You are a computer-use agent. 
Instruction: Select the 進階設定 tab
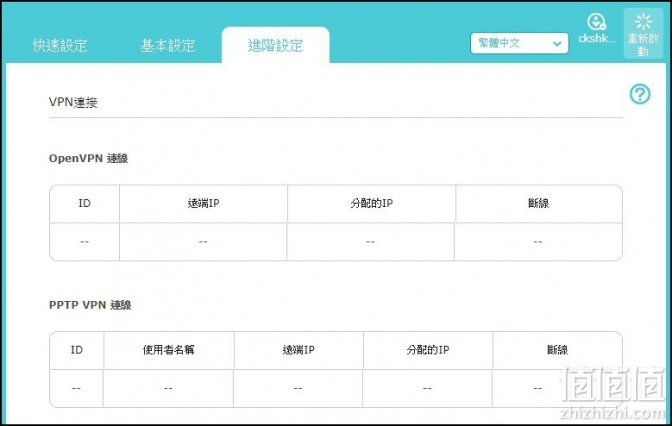(x=276, y=45)
